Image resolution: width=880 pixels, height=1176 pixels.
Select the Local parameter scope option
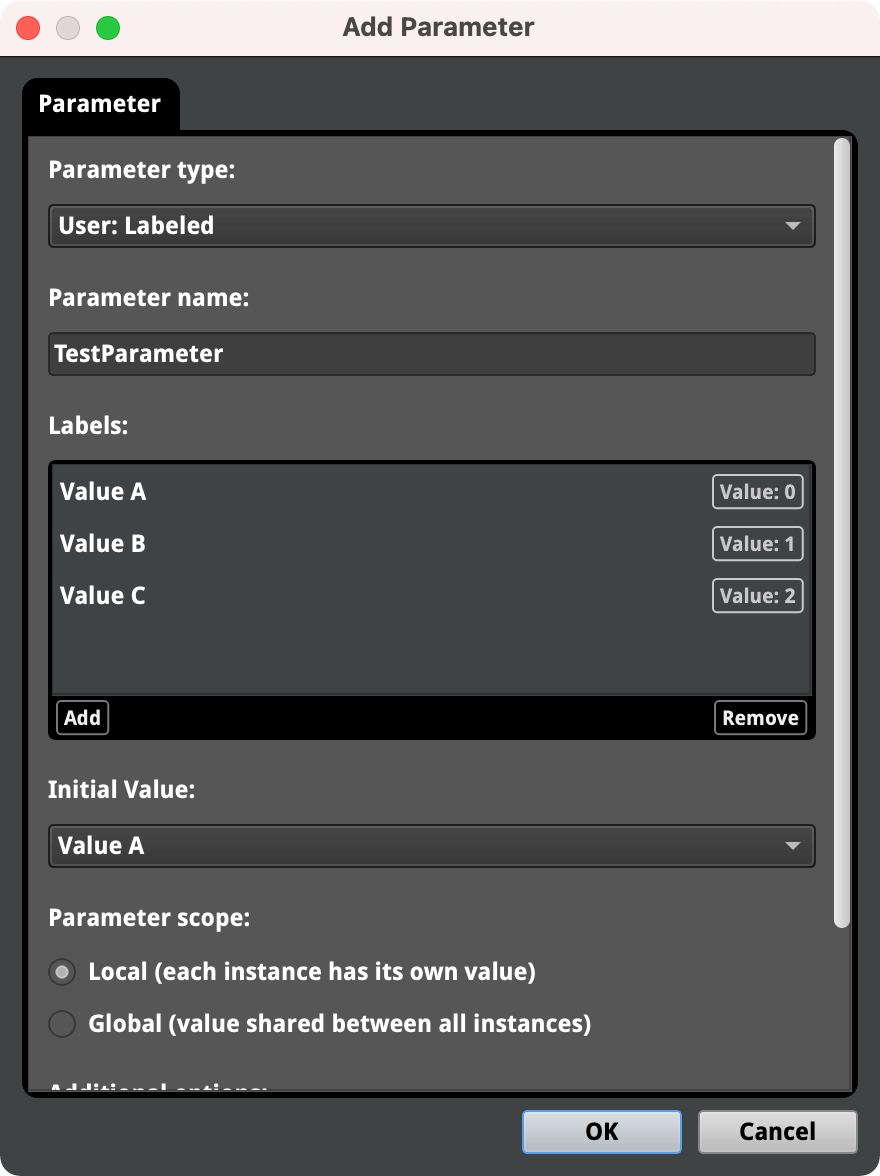(x=62, y=972)
